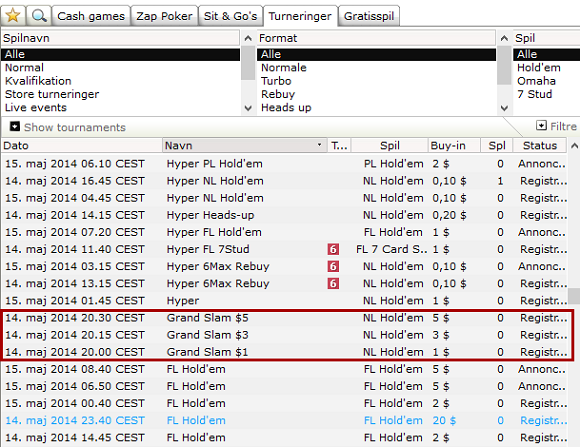
Task: Click 6-max icon on 03.15 Rebuy row
Action: point(333,266)
